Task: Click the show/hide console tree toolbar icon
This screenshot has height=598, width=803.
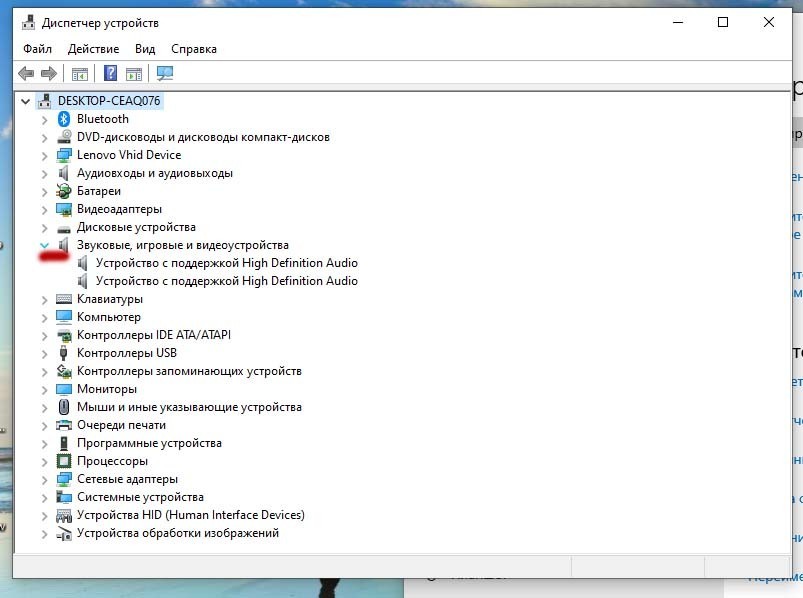Action: (x=79, y=74)
